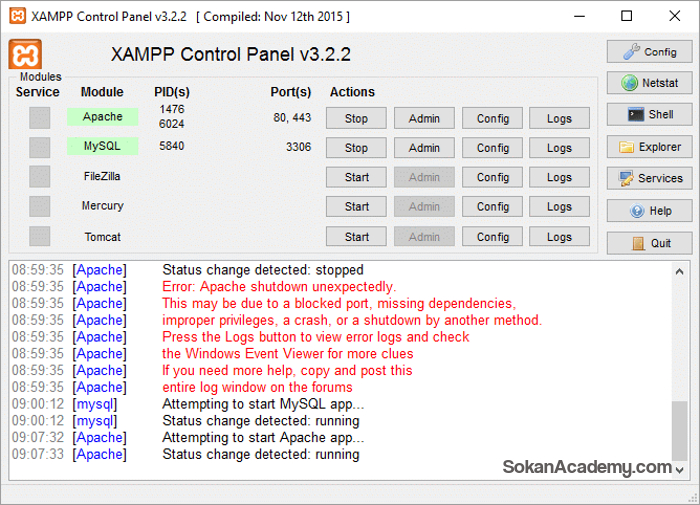This screenshot has width=700, height=505.
Task: Toggle FileZilla service install checkbox
Action: (39, 177)
